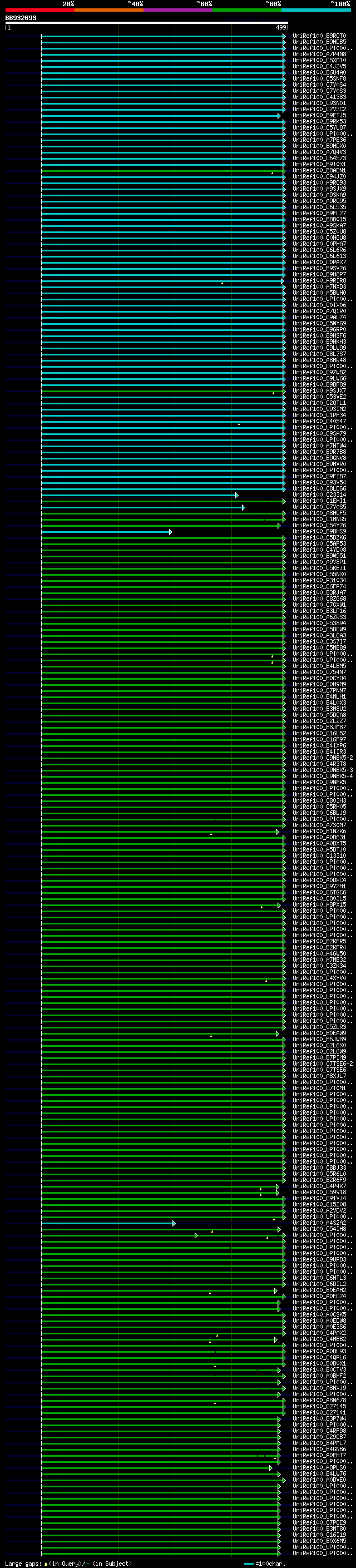
Task: Click the purple ~60% identity color band
Action: [x=177, y=10]
